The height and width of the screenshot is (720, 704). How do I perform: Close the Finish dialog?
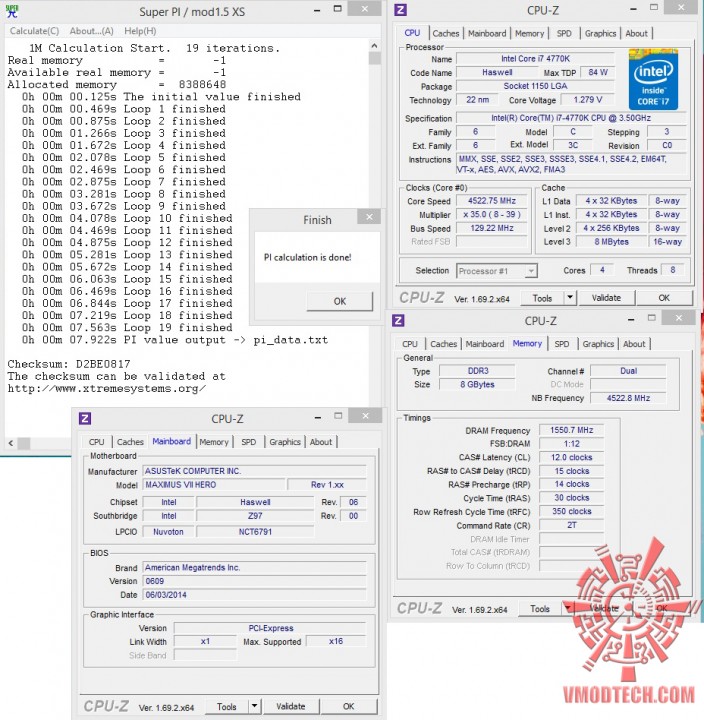(x=369, y=217)
